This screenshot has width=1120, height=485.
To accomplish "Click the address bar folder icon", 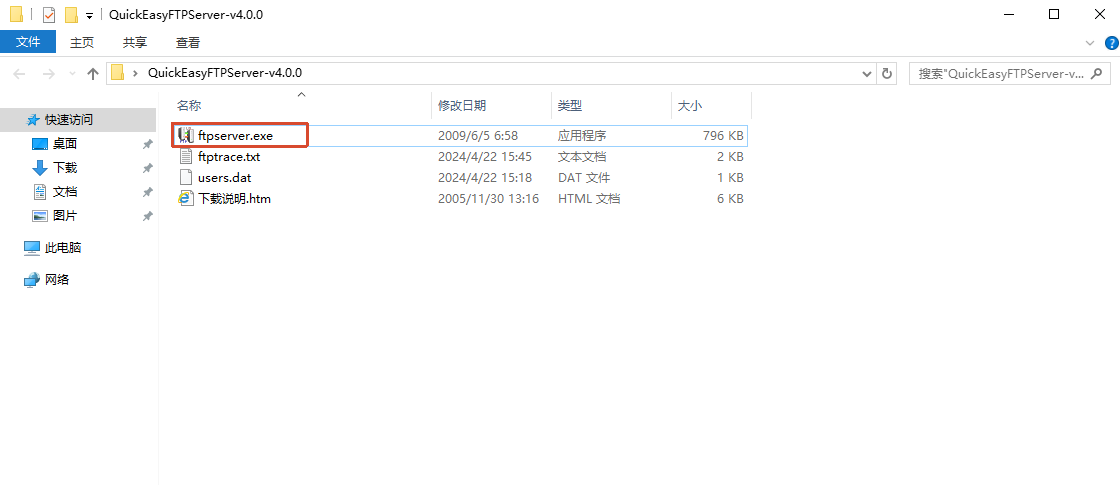I will coord(118,72).
